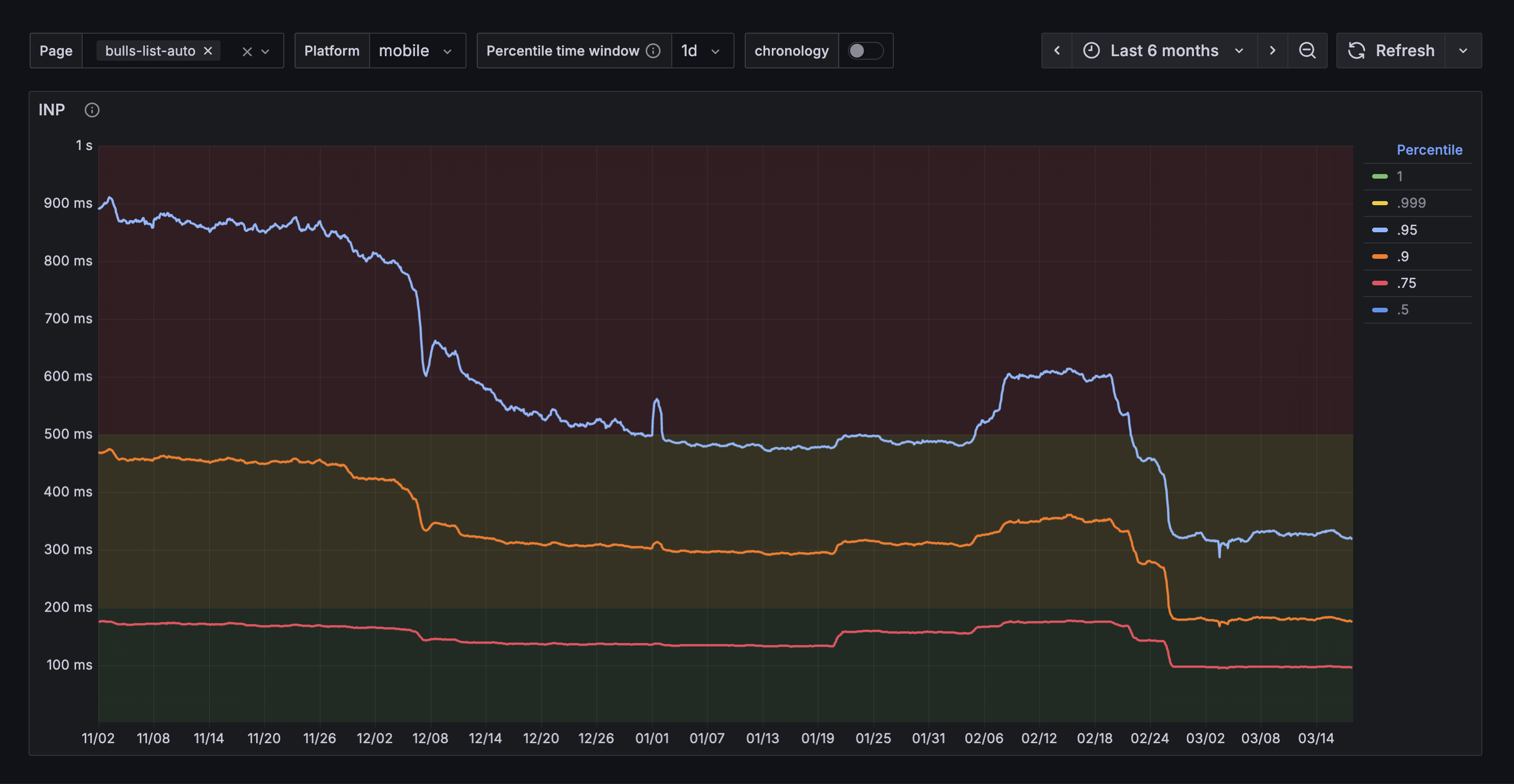Click the INP panel title
The image size is (1514, 784).
(x=52, y=110)
